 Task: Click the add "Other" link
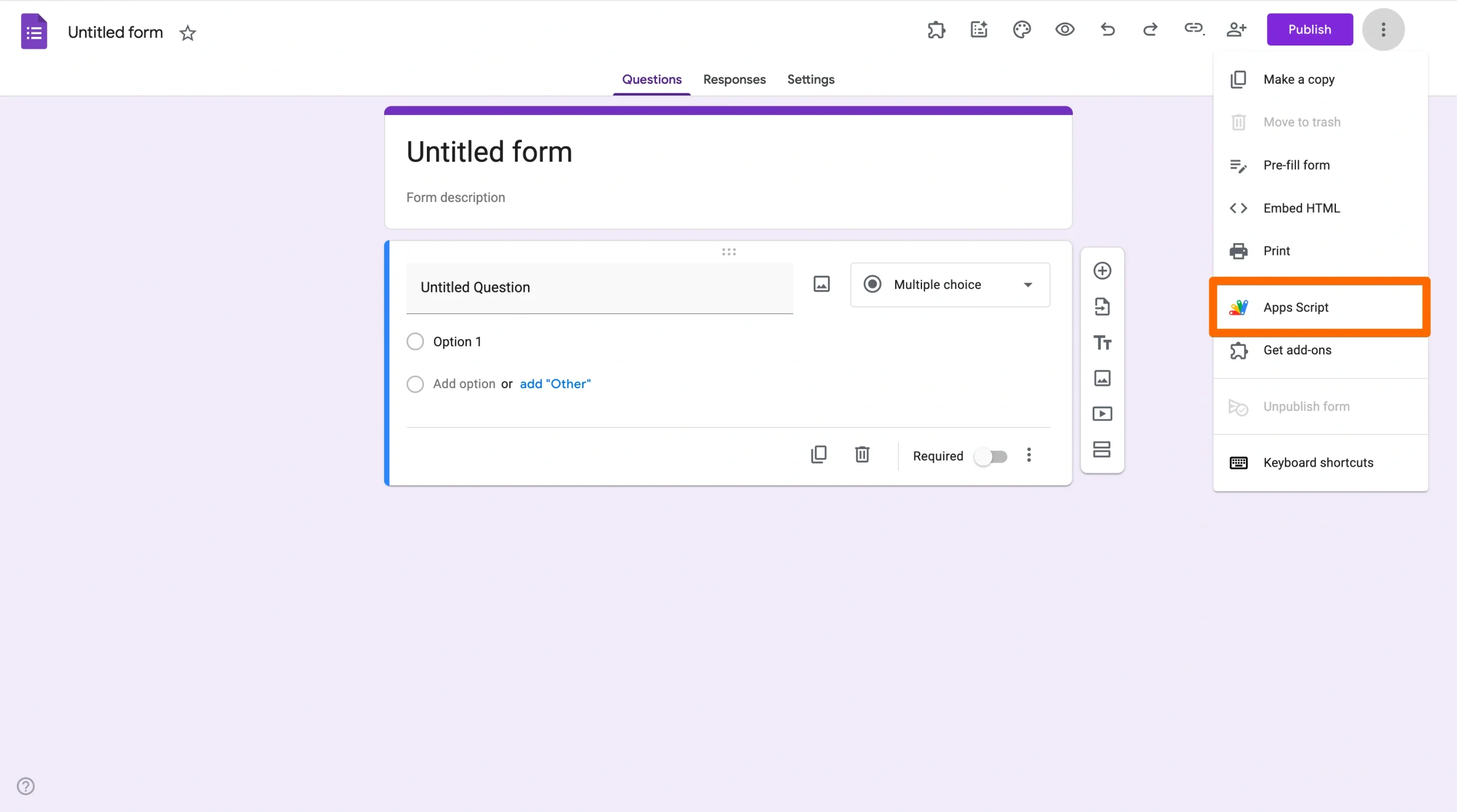(555, 384)
